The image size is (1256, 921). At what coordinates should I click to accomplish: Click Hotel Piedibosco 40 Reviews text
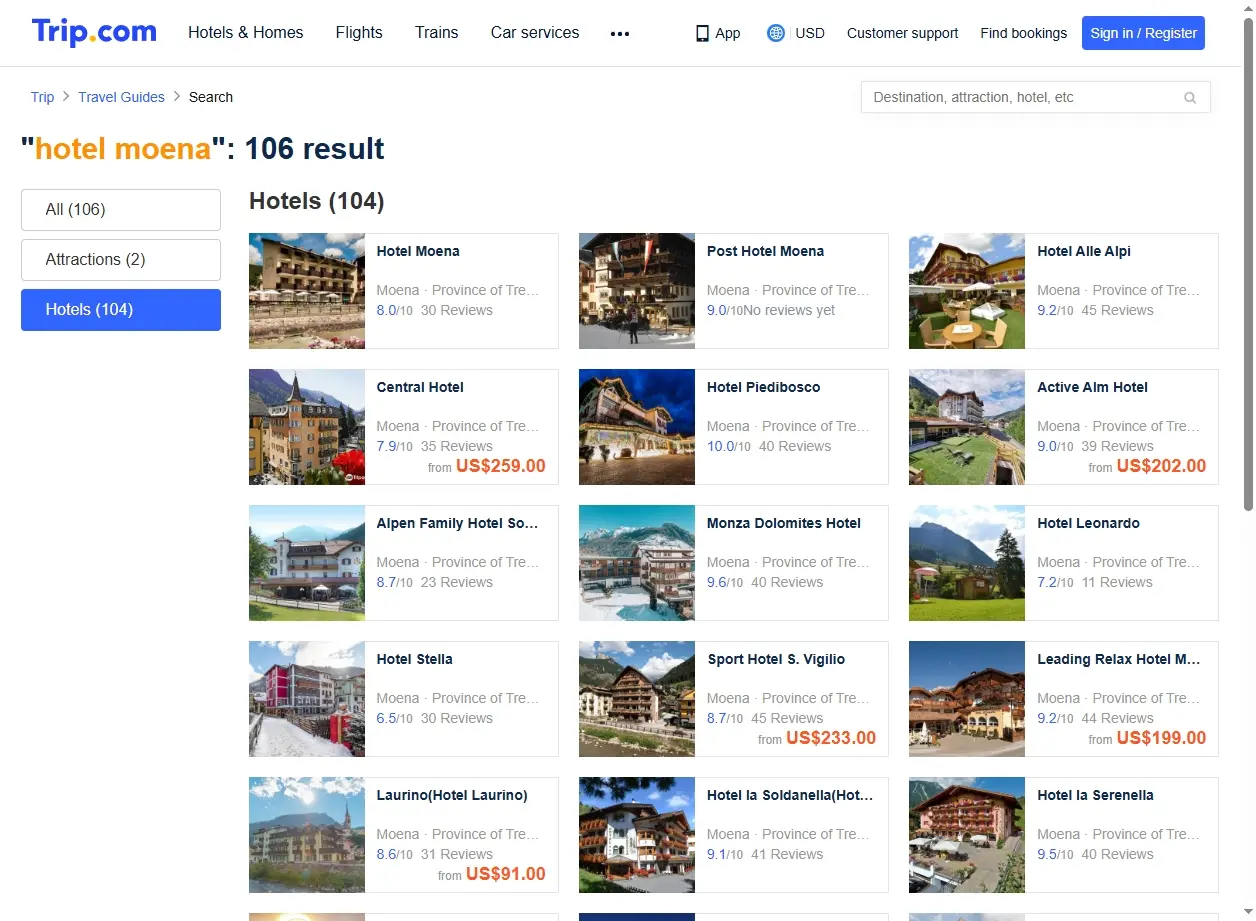(795, 446)
